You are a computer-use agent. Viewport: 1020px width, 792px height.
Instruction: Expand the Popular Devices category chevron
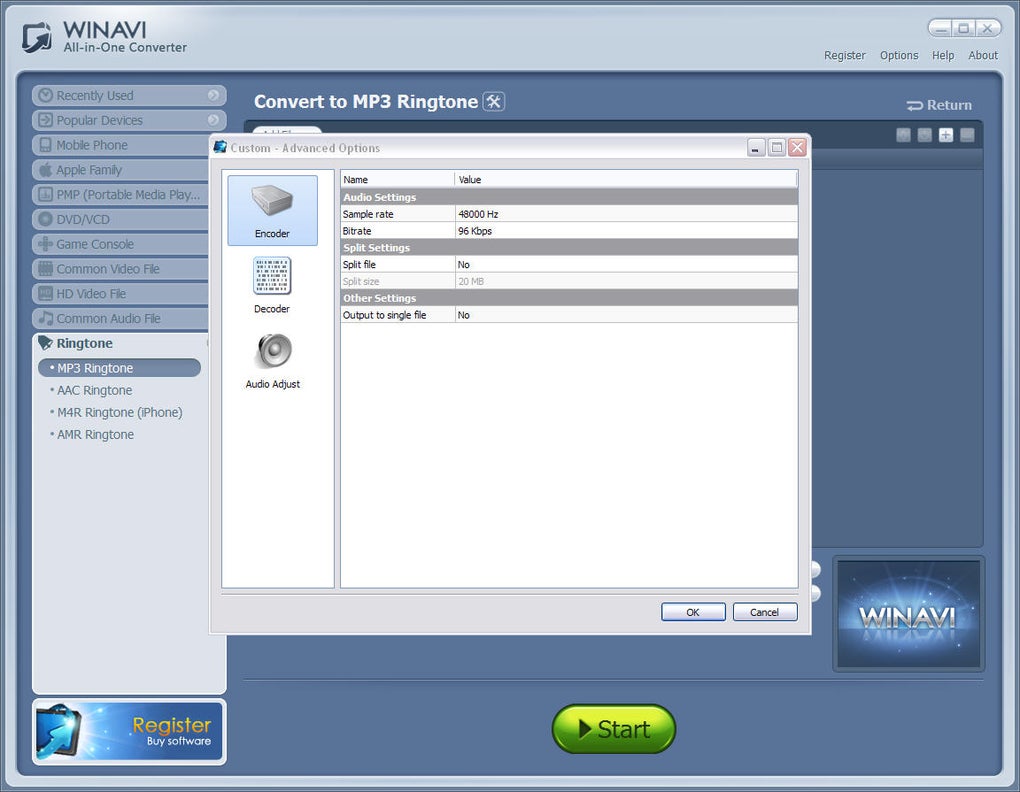pyautogui.click(x=213, y=120)
